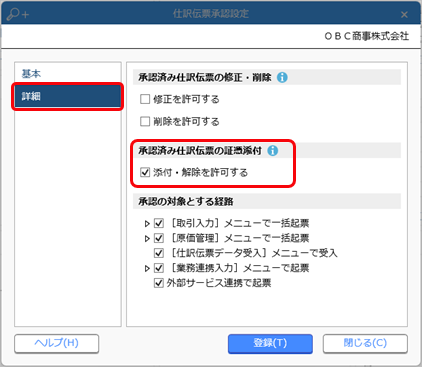Viewport: 422px width, 367px height.
Task: Click the 承認の対象とする経路 section header
Action: pos(267,202)
